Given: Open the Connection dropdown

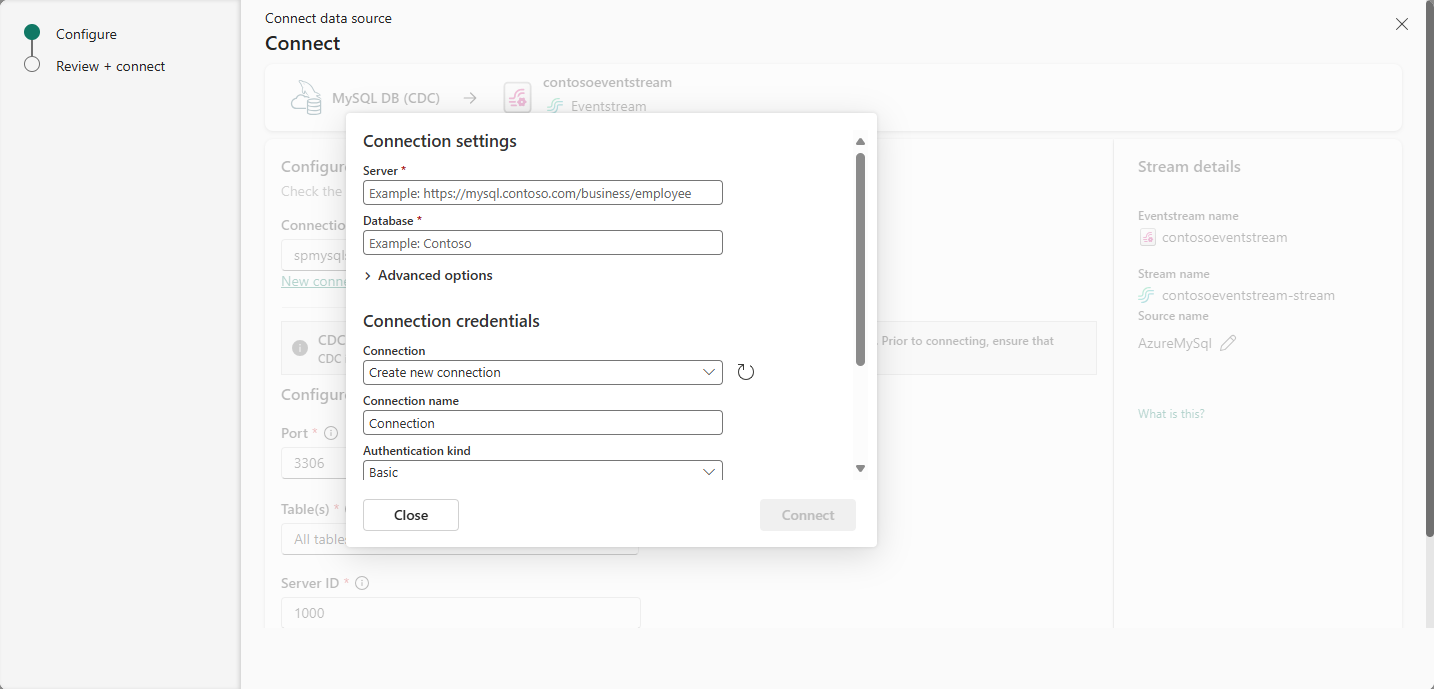Looking at the screenshot, I should click(x=543, y=372).
